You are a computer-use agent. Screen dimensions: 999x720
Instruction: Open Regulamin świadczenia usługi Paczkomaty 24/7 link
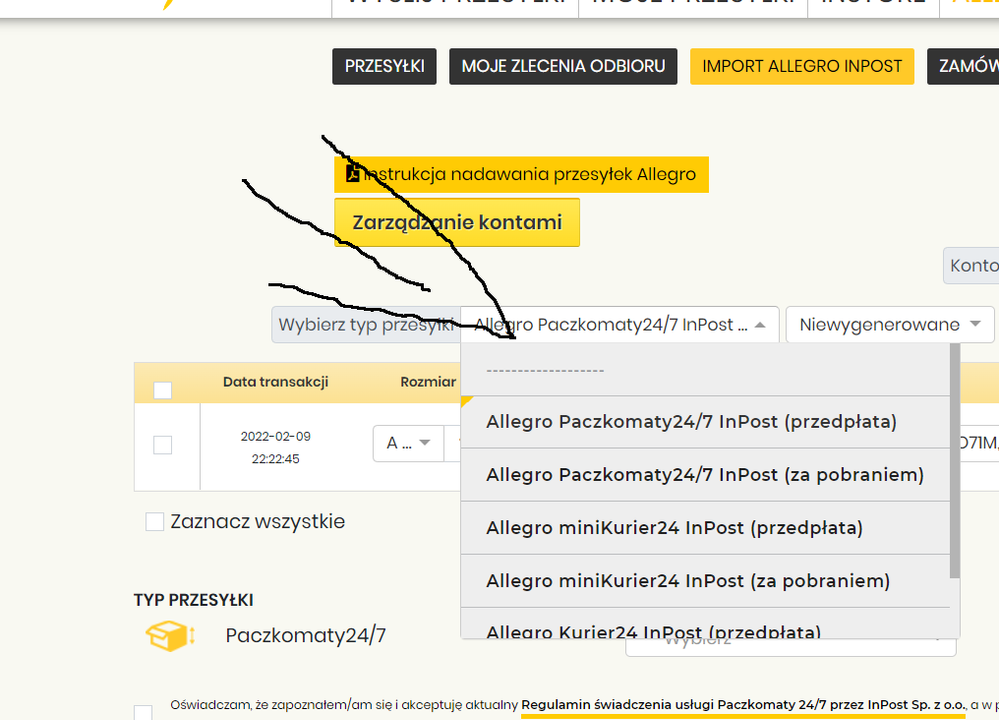point(743,705)
